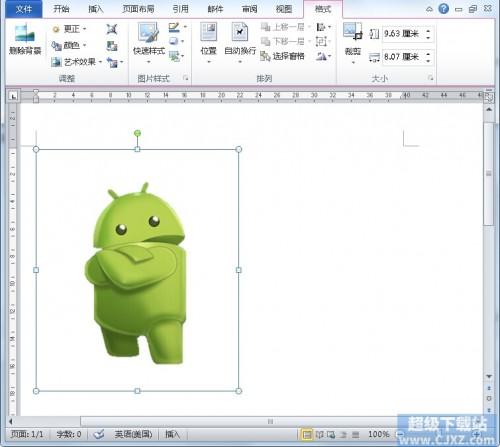Viewport: 500px width, 447px height.
Task: Click the previous page browse button
Action: (x=489, y=388)
